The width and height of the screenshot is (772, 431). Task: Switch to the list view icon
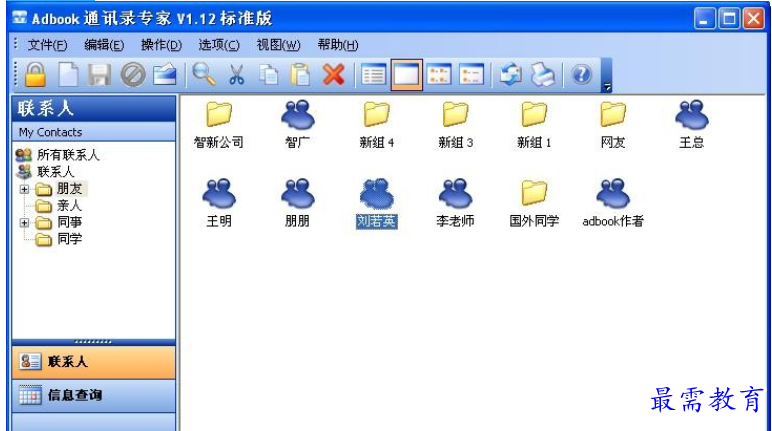[x=472, y=75]
